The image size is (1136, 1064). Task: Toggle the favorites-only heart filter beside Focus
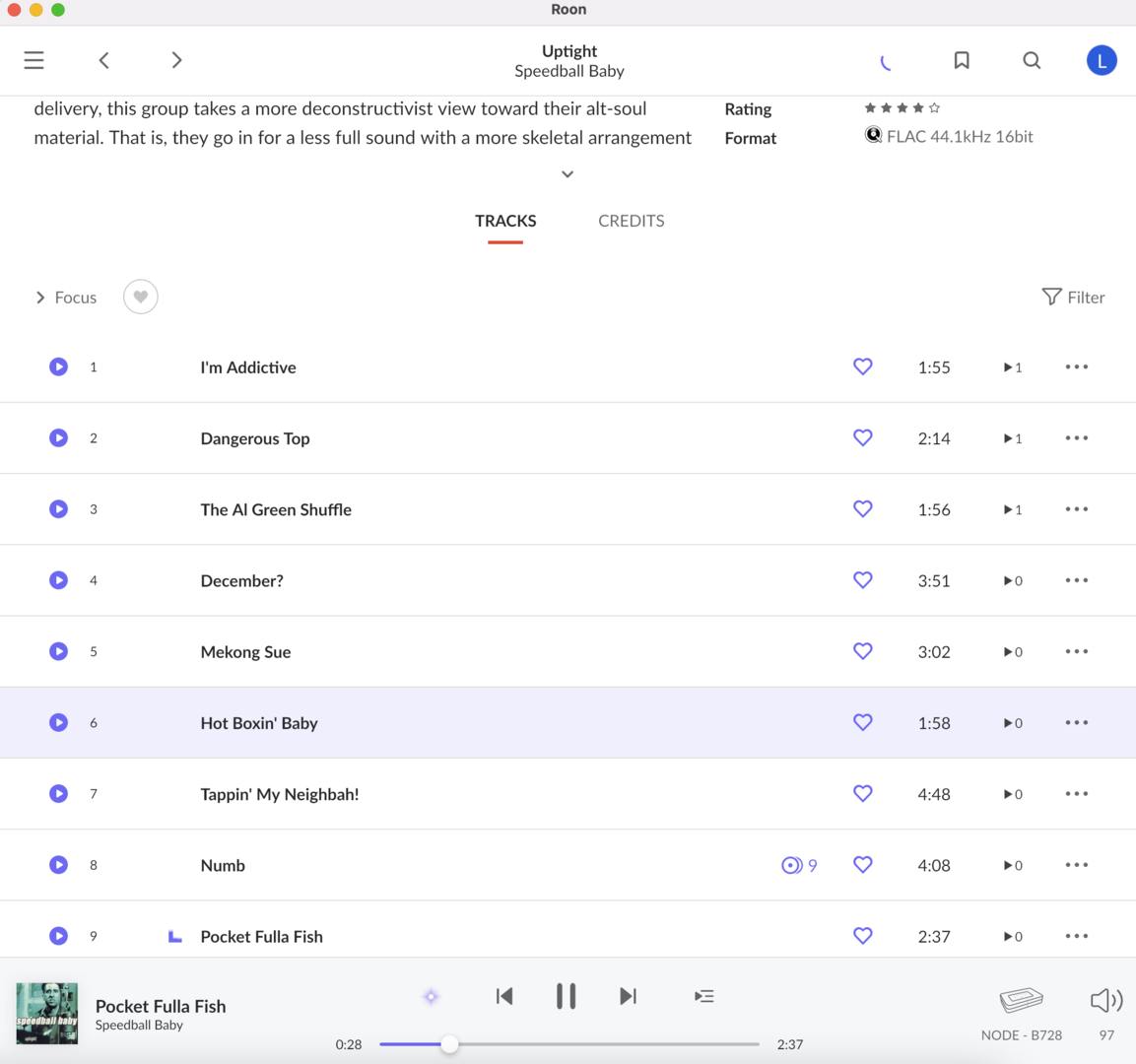tap(141, 297)
